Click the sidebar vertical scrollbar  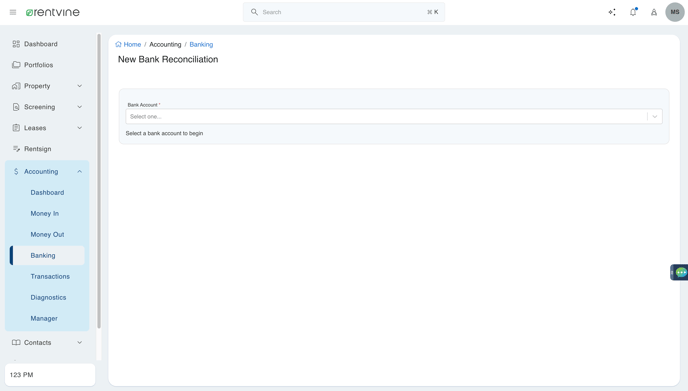tap(99, 181)
